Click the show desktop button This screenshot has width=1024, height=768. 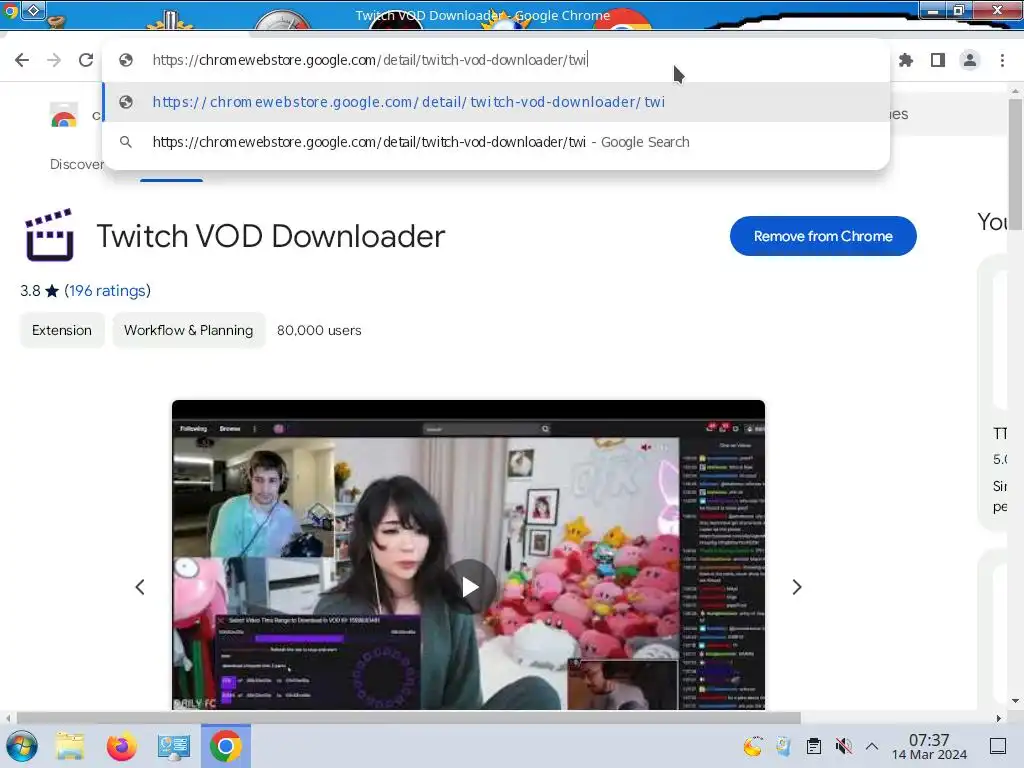coord(998,746)
